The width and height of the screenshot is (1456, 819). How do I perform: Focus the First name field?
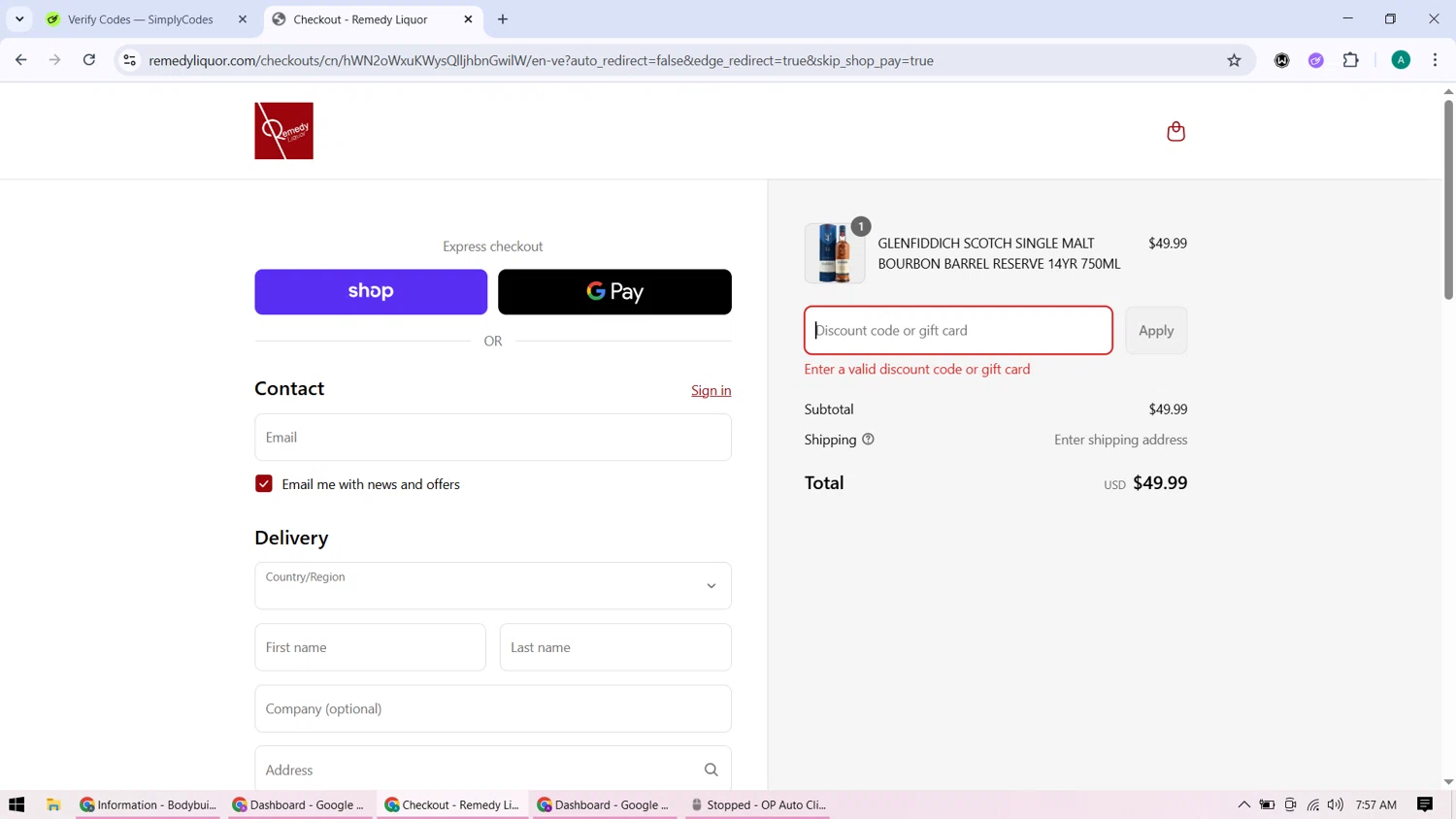click(370, 647)
